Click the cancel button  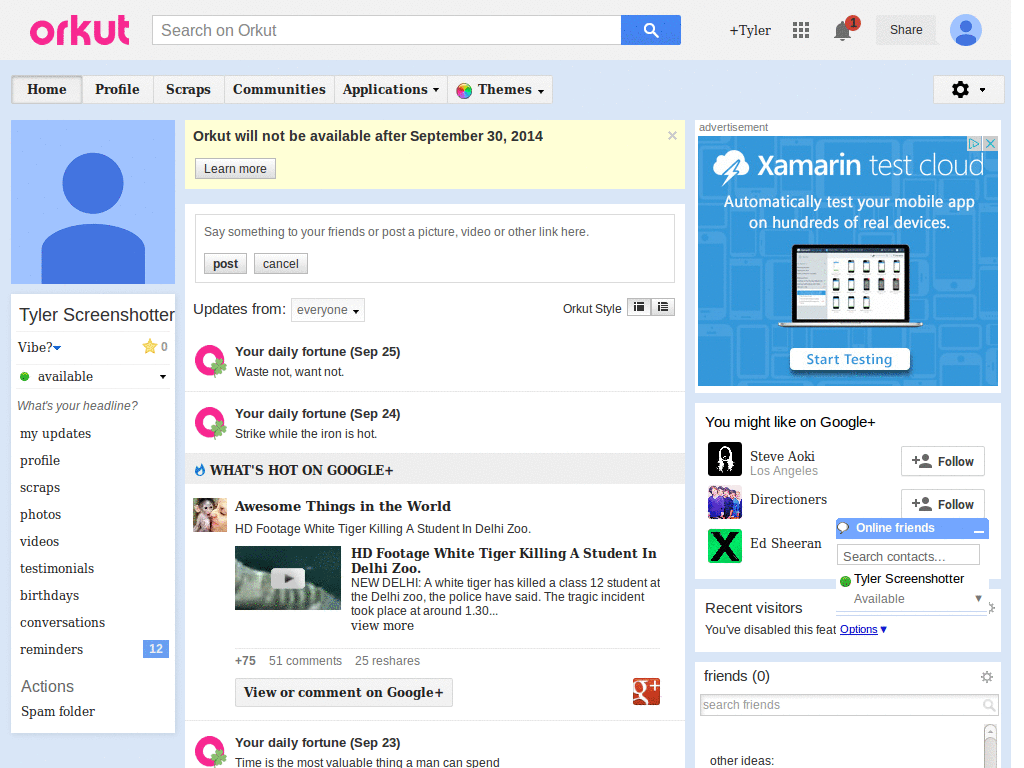281,264
